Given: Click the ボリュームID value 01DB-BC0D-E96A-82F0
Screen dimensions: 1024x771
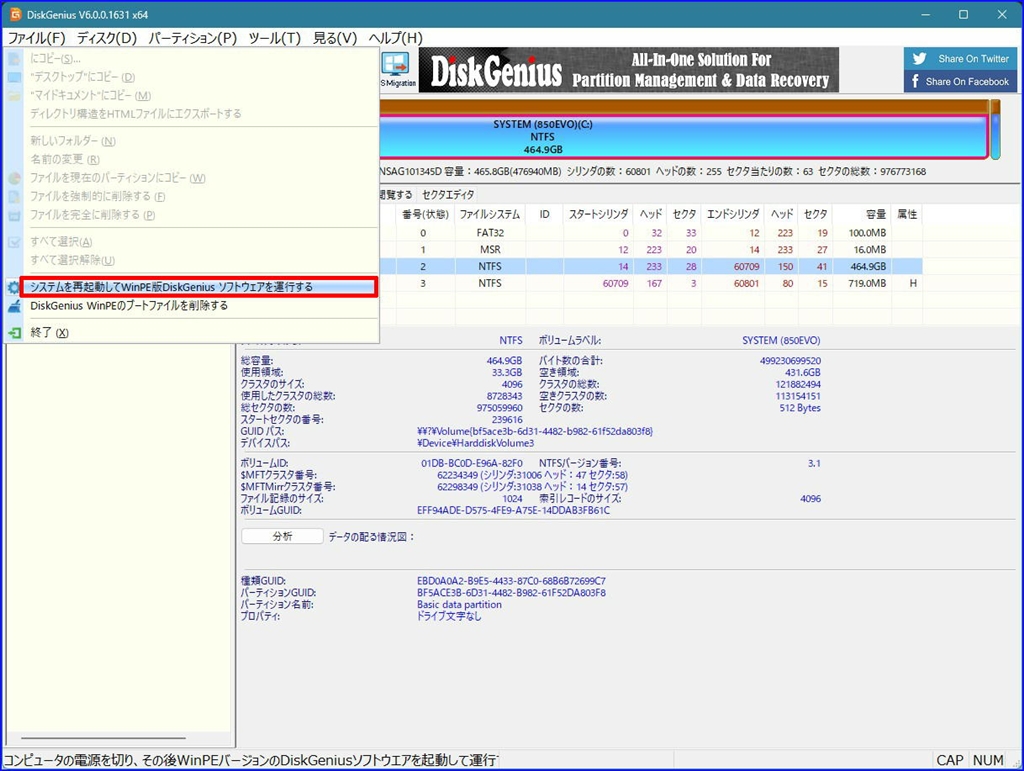Looking at the screenshot, I should [x=472, y=463].
